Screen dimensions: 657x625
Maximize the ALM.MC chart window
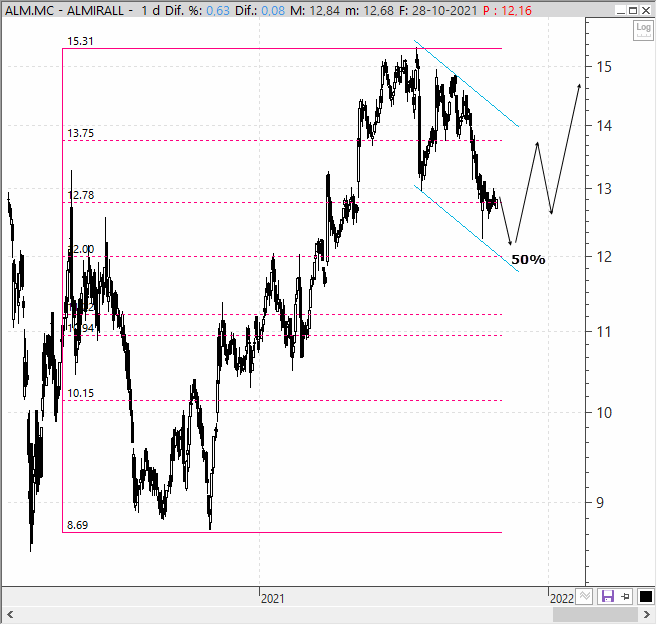click(634, 10)
